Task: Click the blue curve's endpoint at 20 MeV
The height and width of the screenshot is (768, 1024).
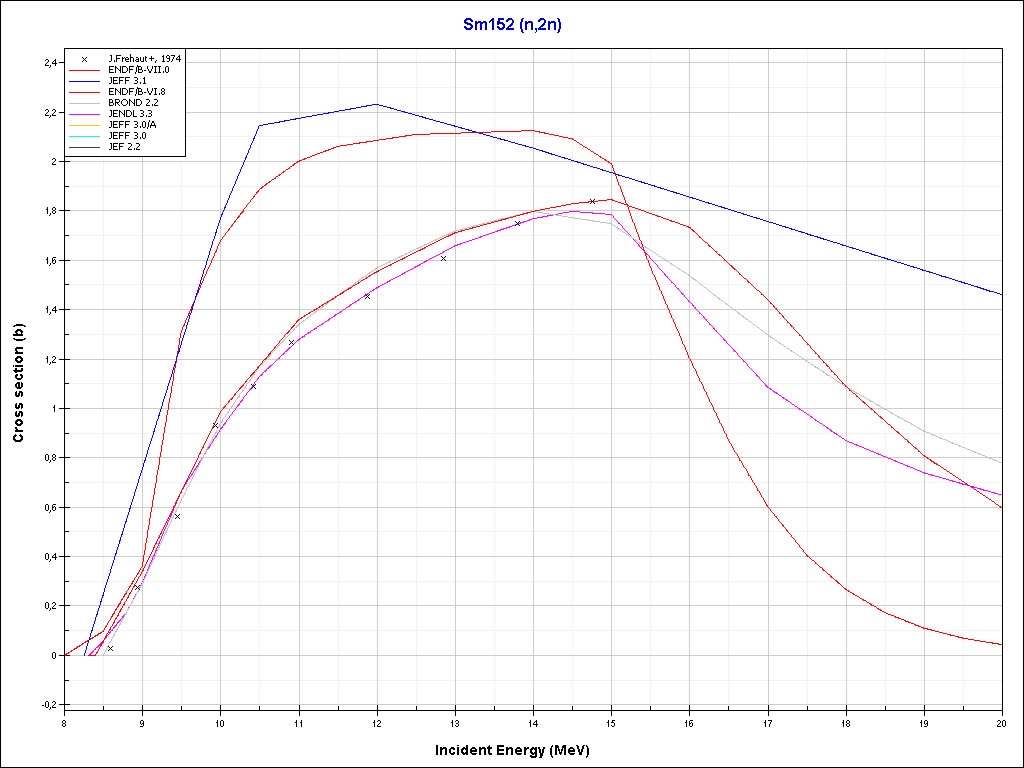Action: (x=1001, y=294)
